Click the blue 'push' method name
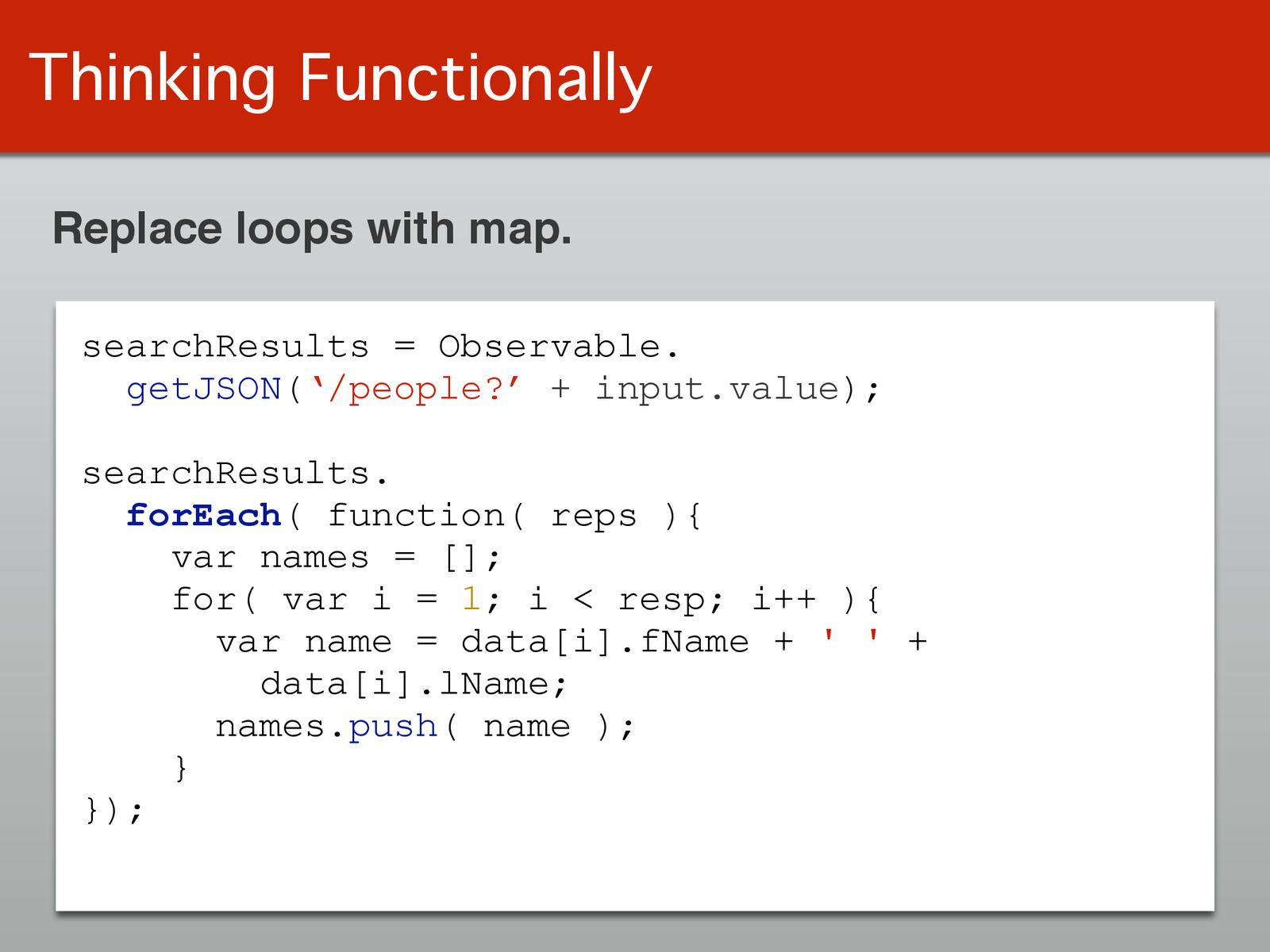Image resolution: width=1270 pixels, height=952 pixels. pos(393,727)
